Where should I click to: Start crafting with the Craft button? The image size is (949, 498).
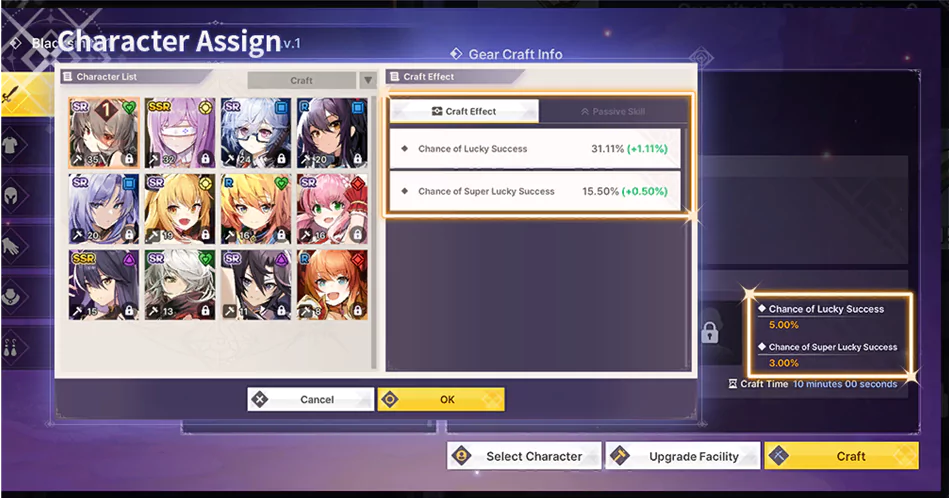842,456
